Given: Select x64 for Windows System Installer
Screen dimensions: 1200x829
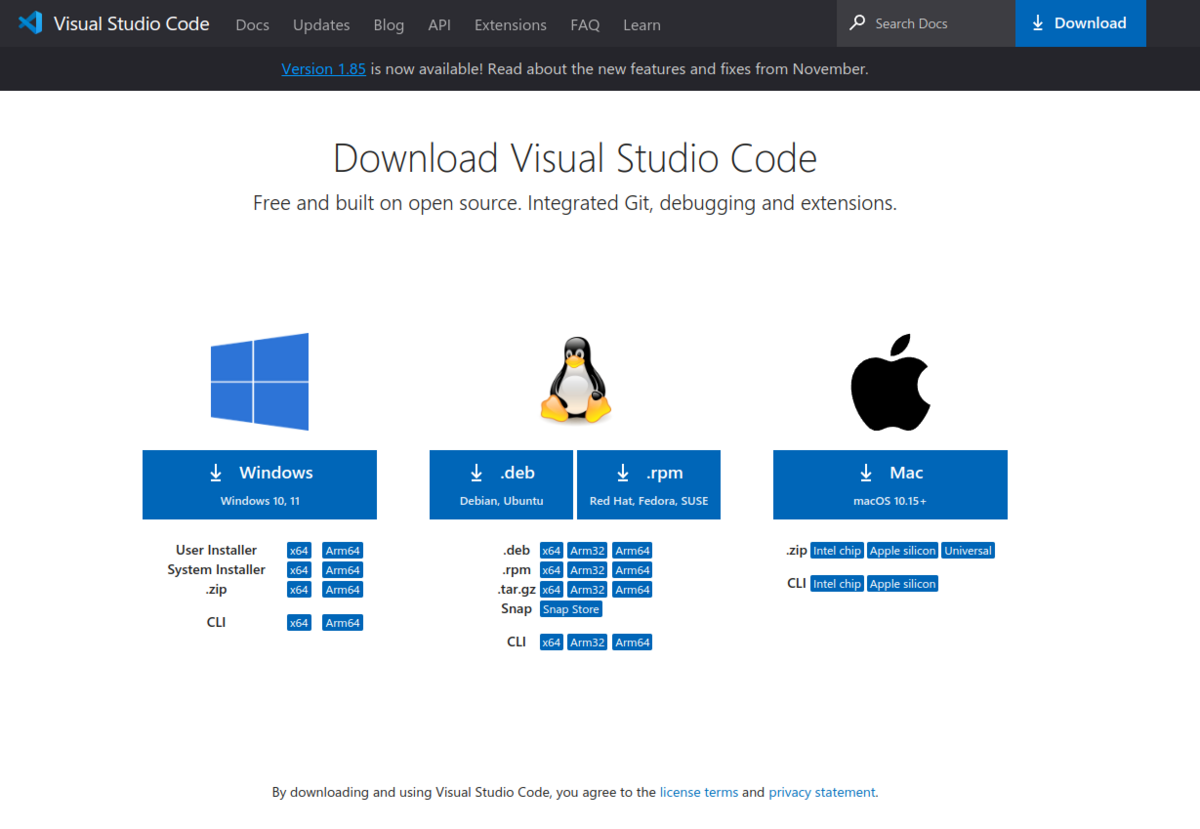Looking at the screenshot, I should point(299,570).
